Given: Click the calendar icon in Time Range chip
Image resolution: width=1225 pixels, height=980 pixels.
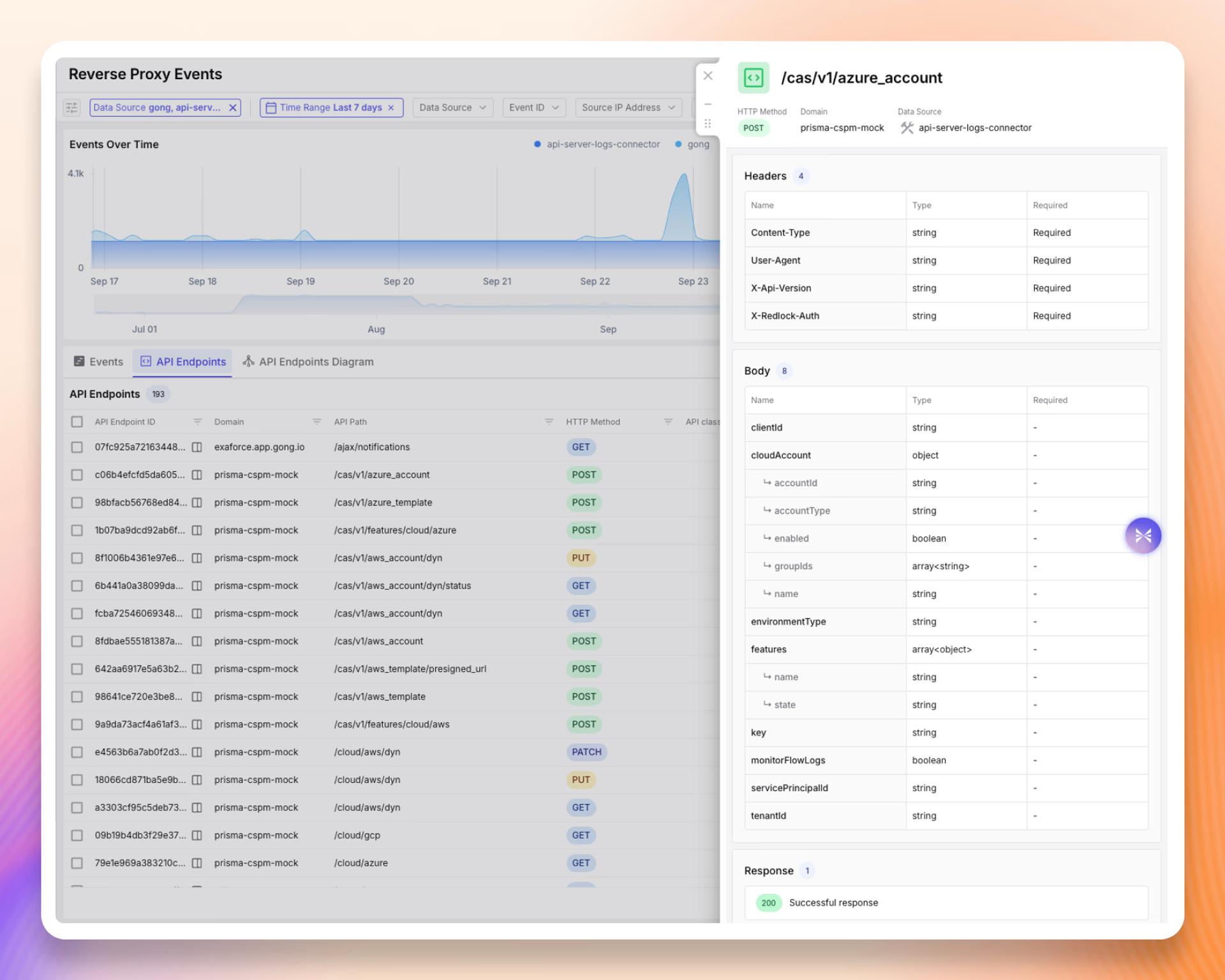Looking at the screenshot, I should click(271, 108).
